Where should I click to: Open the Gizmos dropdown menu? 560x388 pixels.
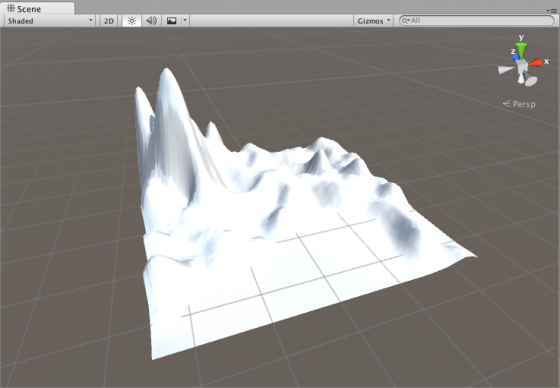click(373, 21)
